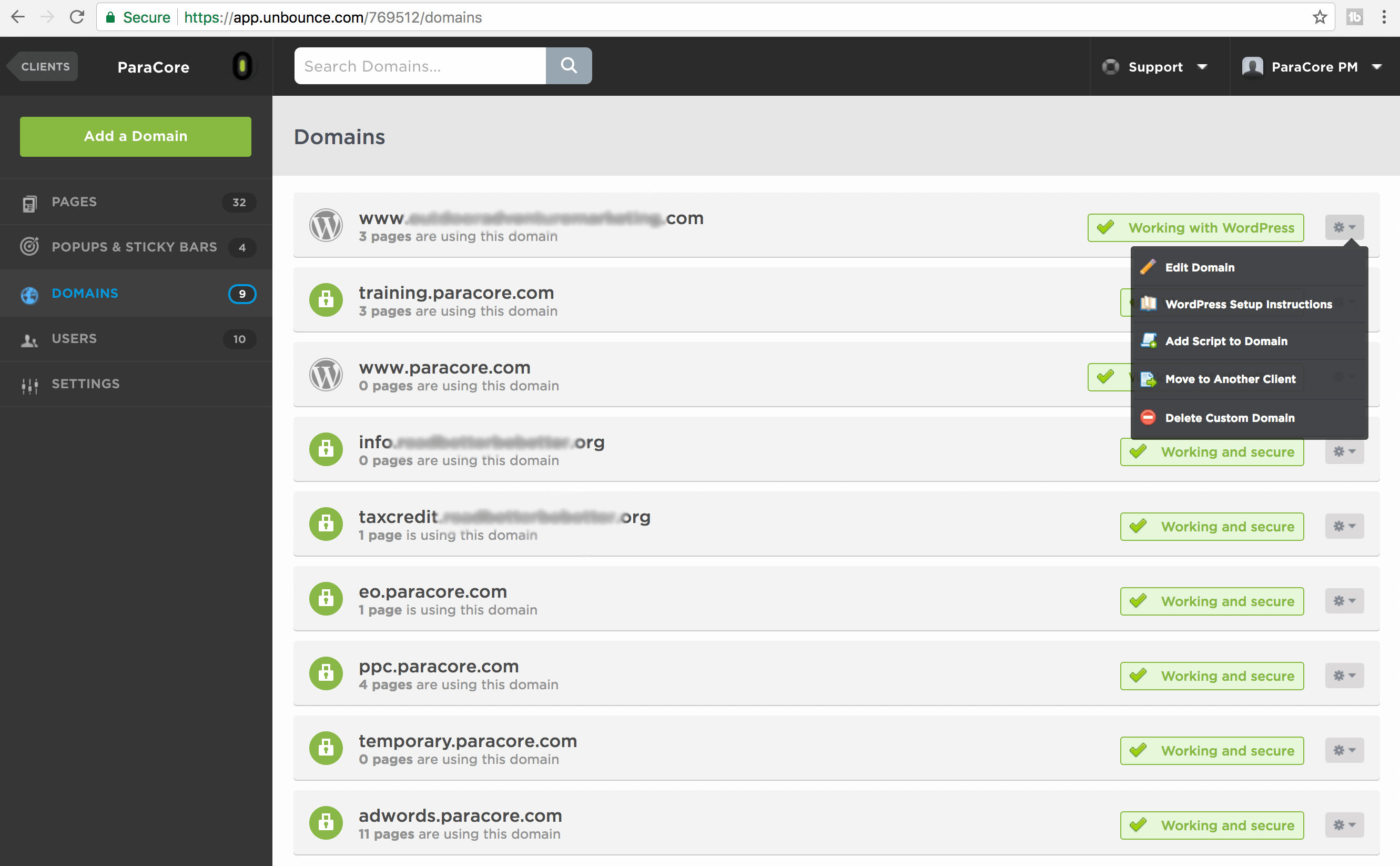This screenshot has height=866, width=1400.
Task: Choose Move to Another Client
Action: click(x=1249, y=379)
